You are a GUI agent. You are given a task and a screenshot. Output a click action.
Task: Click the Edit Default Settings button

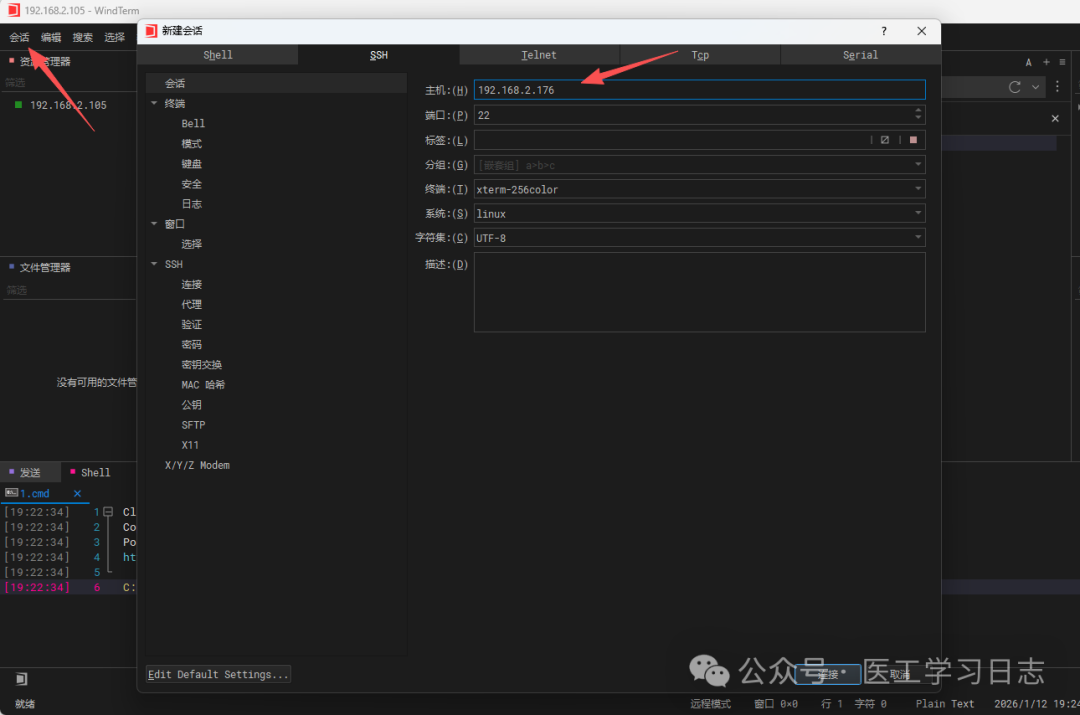click(218, 674)
